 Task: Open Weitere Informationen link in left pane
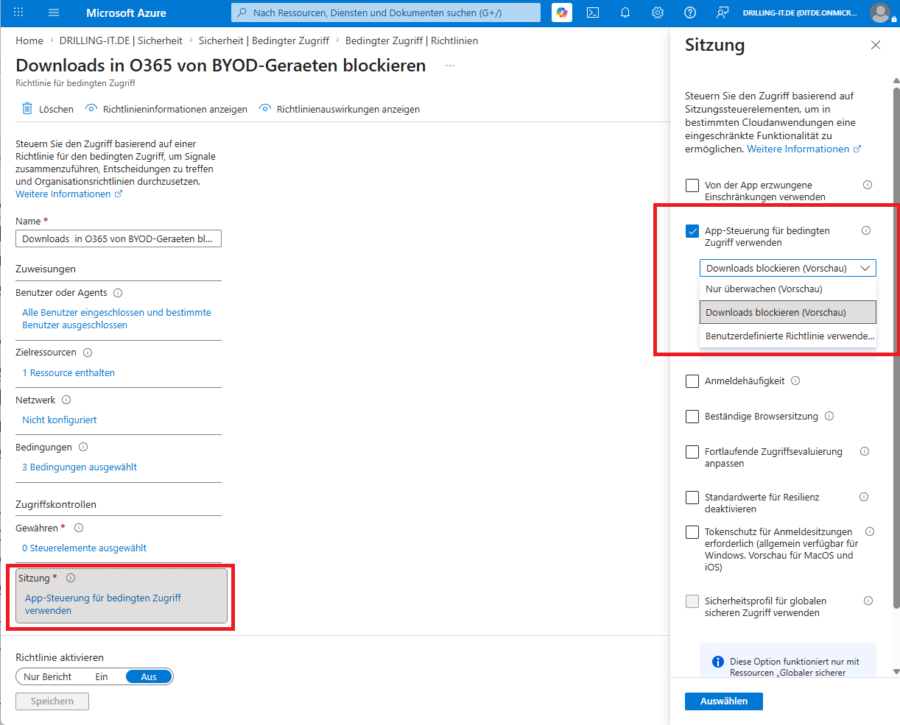68,194
